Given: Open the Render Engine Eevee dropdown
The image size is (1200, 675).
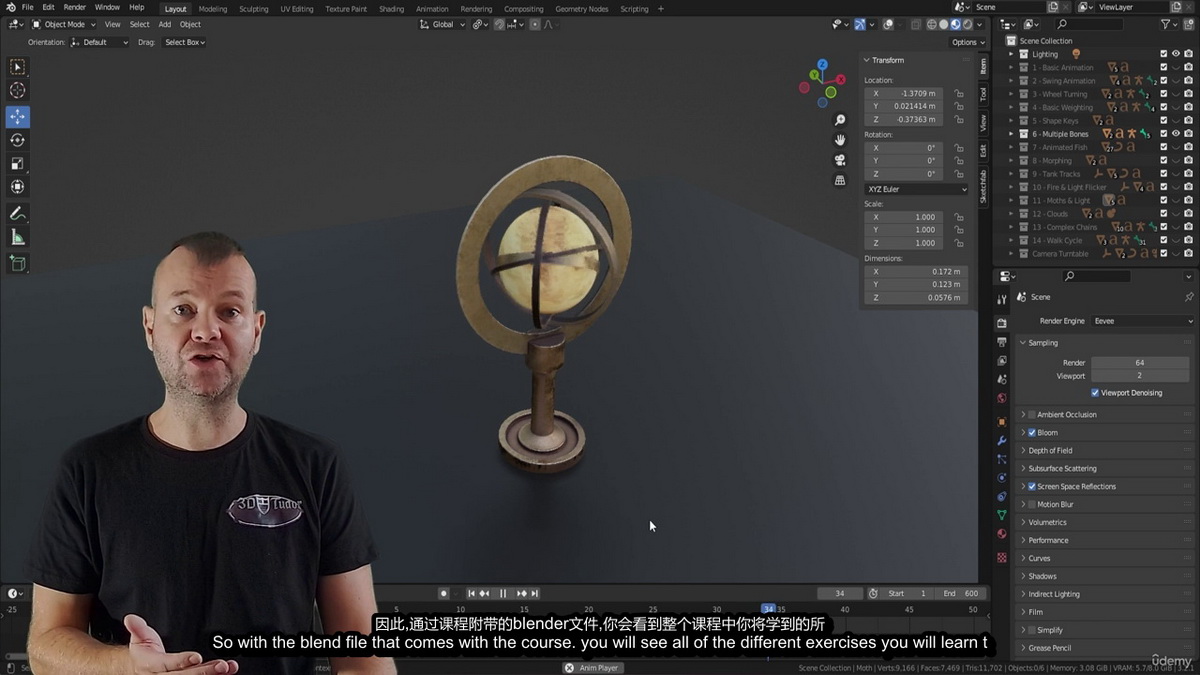Looking at the screenshot, I should pyautogui.click(x=1142, y=321).
